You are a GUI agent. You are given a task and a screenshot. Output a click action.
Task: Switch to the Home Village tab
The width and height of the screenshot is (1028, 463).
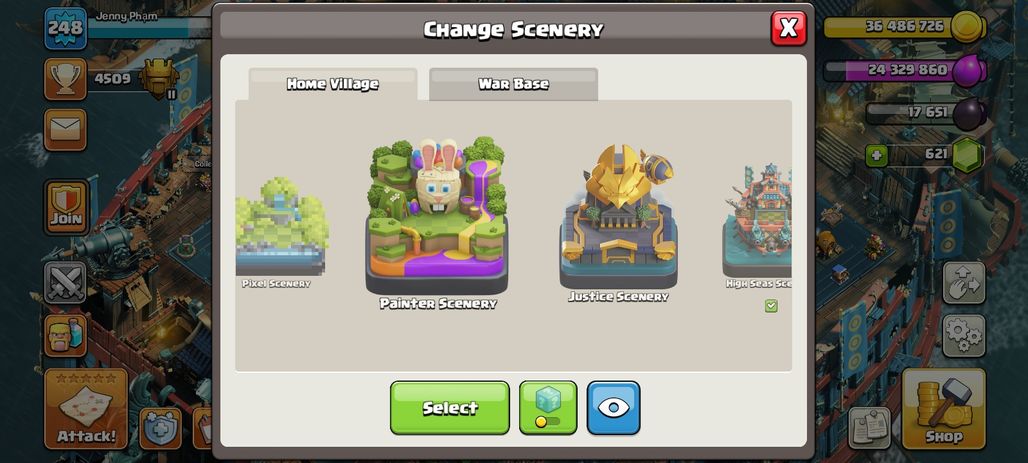tap(332, 84)
